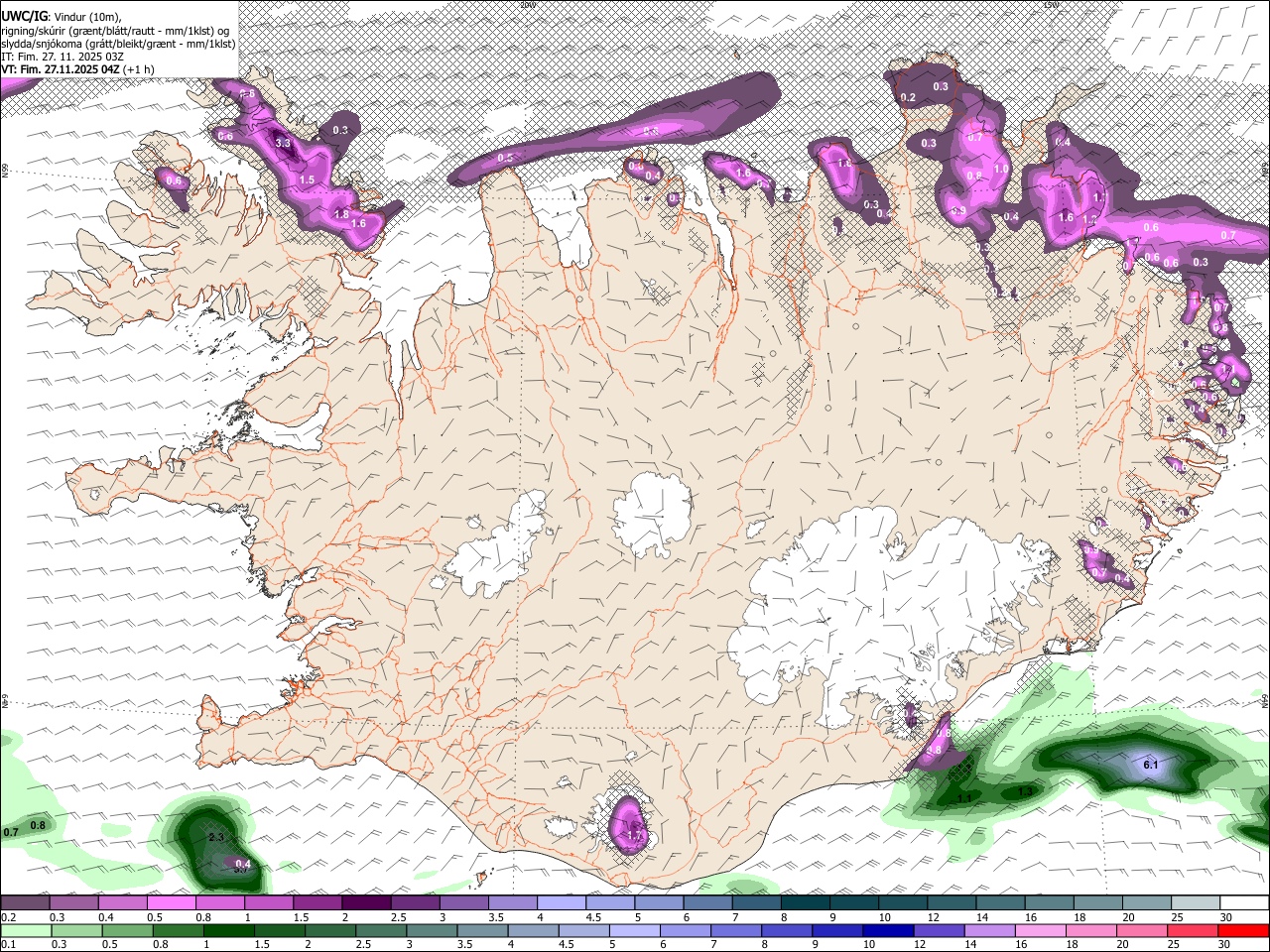
Task: Click the '12' label on the rain legend row
Action: 918,945
